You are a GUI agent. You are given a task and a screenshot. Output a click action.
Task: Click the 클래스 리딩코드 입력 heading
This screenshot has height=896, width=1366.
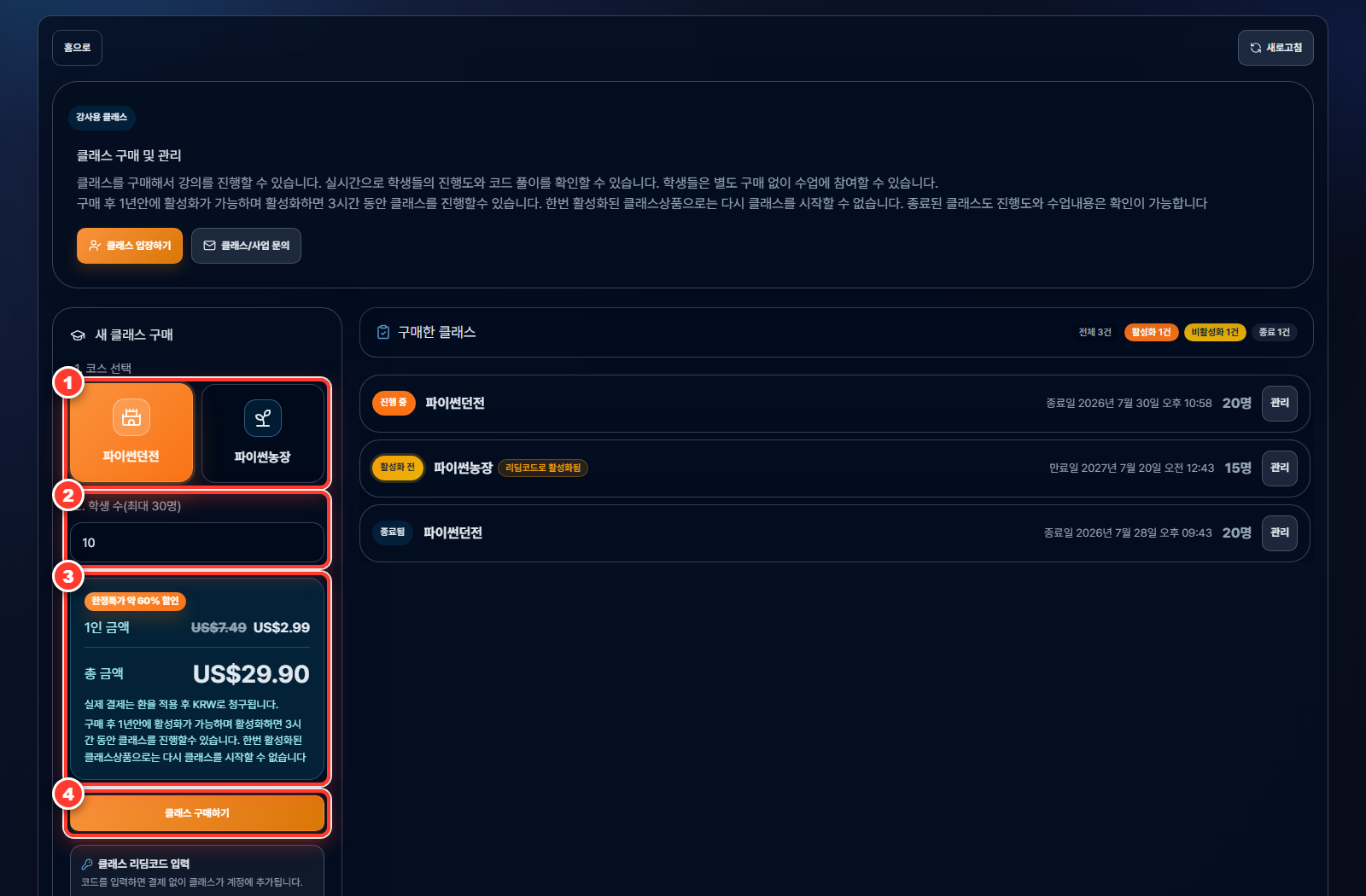tap(143, 864)
